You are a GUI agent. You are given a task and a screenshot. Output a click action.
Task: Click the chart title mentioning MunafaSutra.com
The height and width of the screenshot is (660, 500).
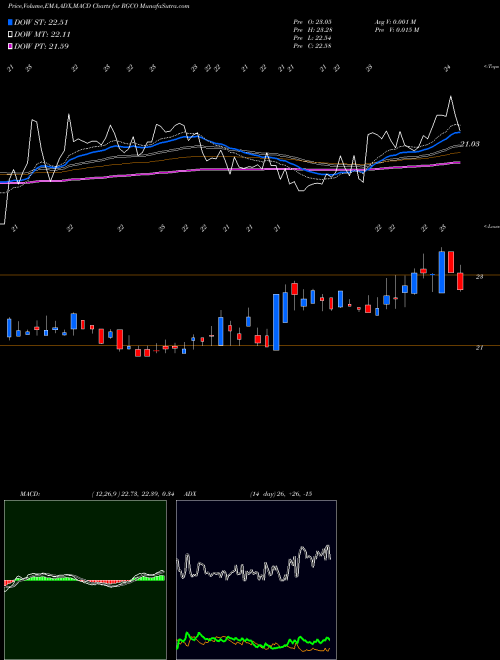98,6
